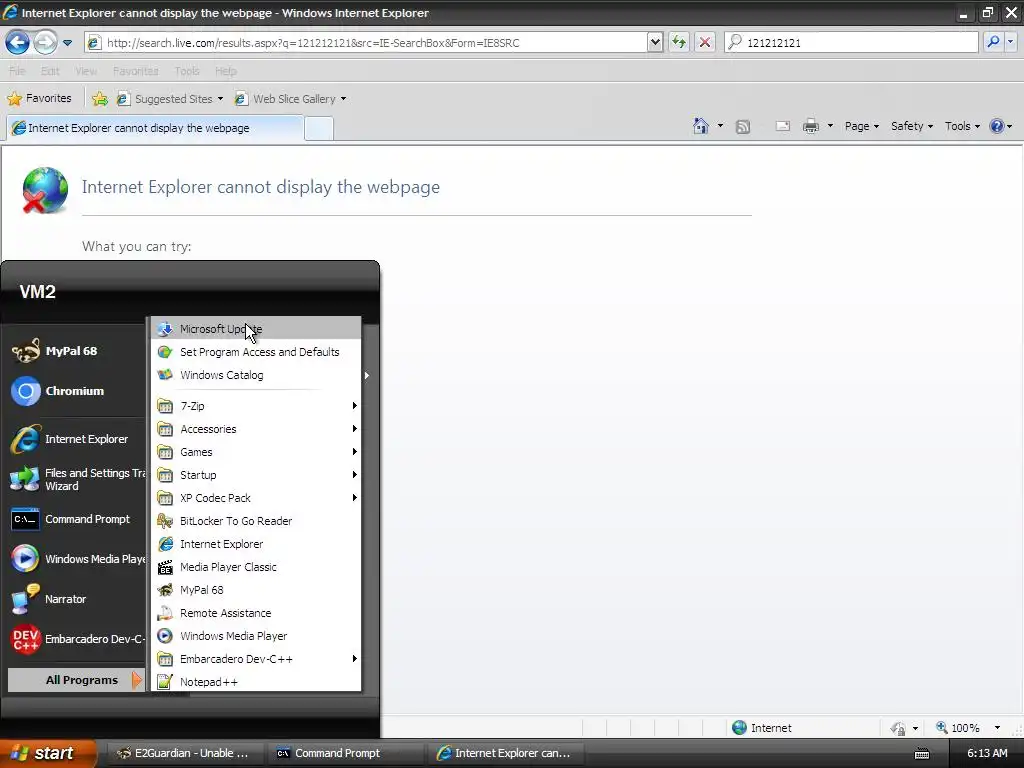1024x768 pixels.
Task: Click the Windows start button
Action: tap(47, 753)
